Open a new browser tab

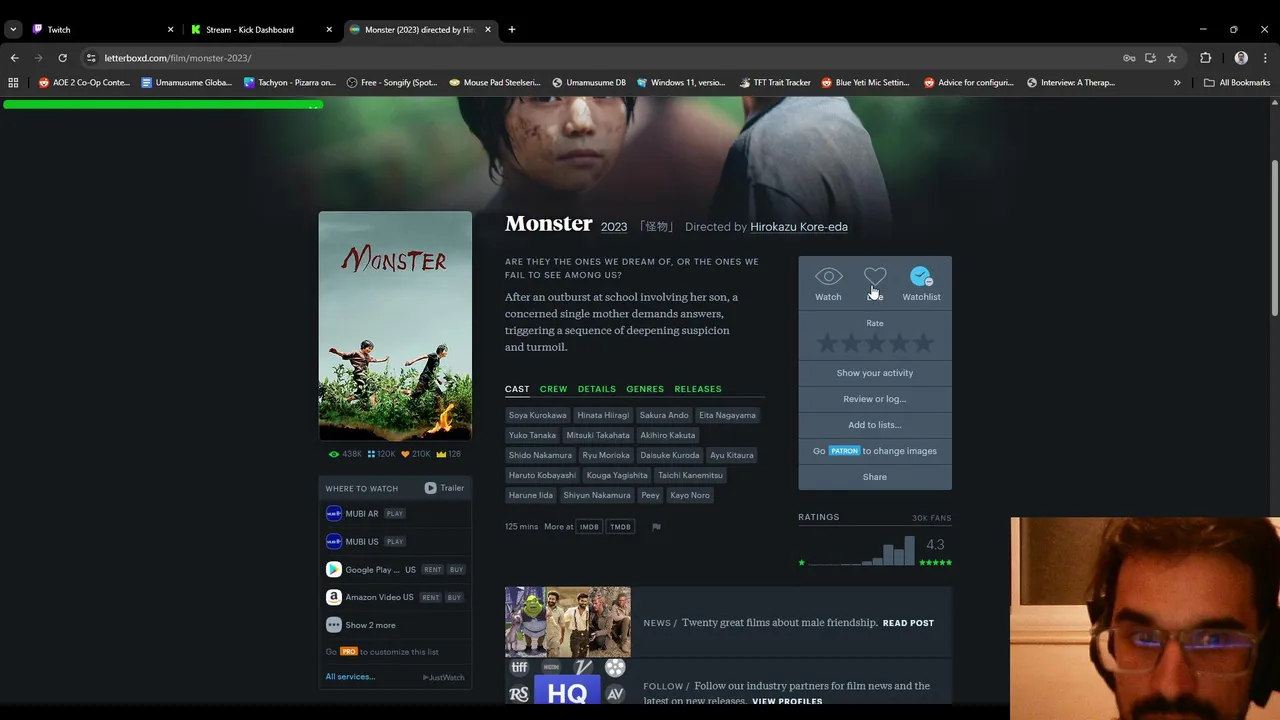pos(512,29)
